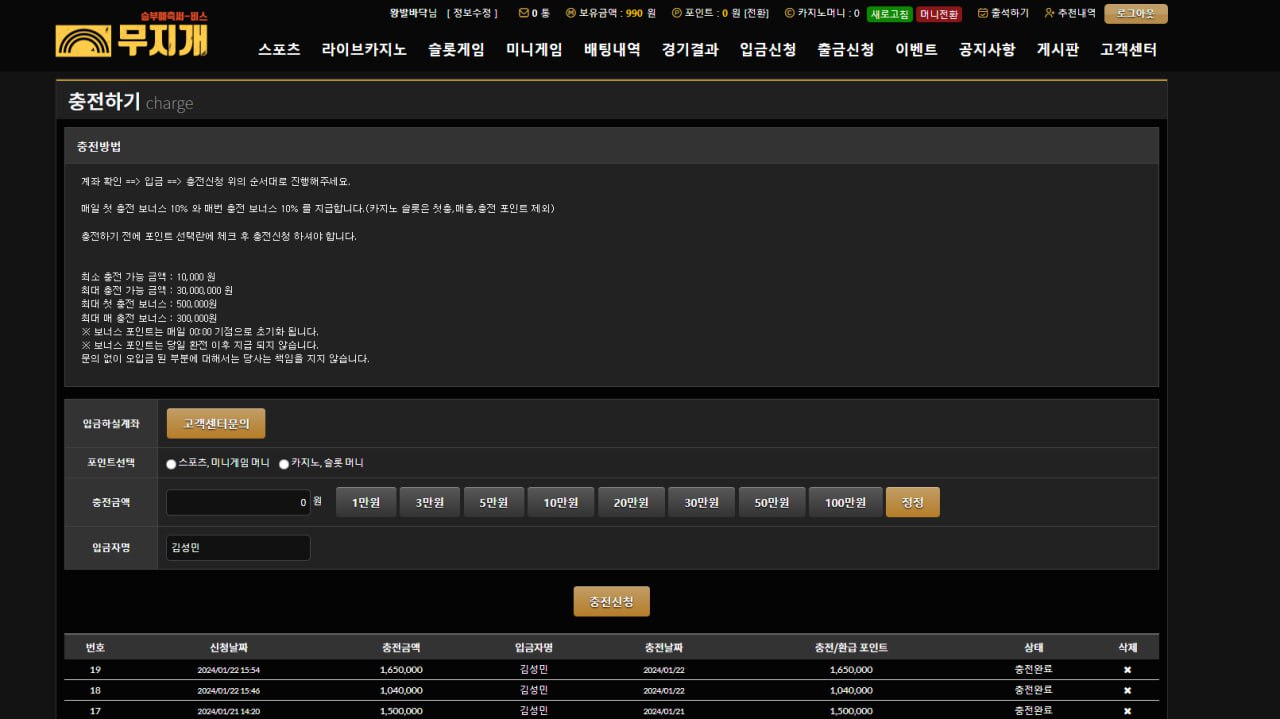Screen dimensions: 1280x719
Task: Open the 출금신청 menu
Action: 845,49
